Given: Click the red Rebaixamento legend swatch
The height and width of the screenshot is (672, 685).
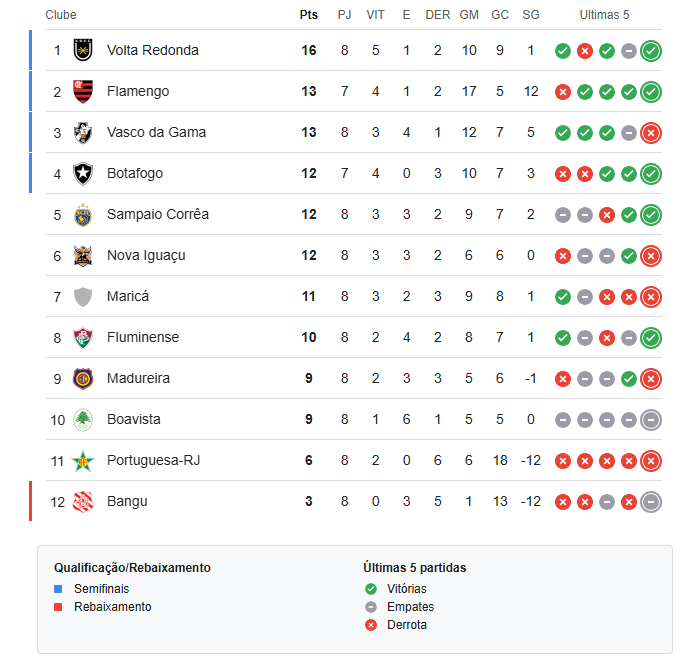Looking at the screenshot, I should [58, 607].
